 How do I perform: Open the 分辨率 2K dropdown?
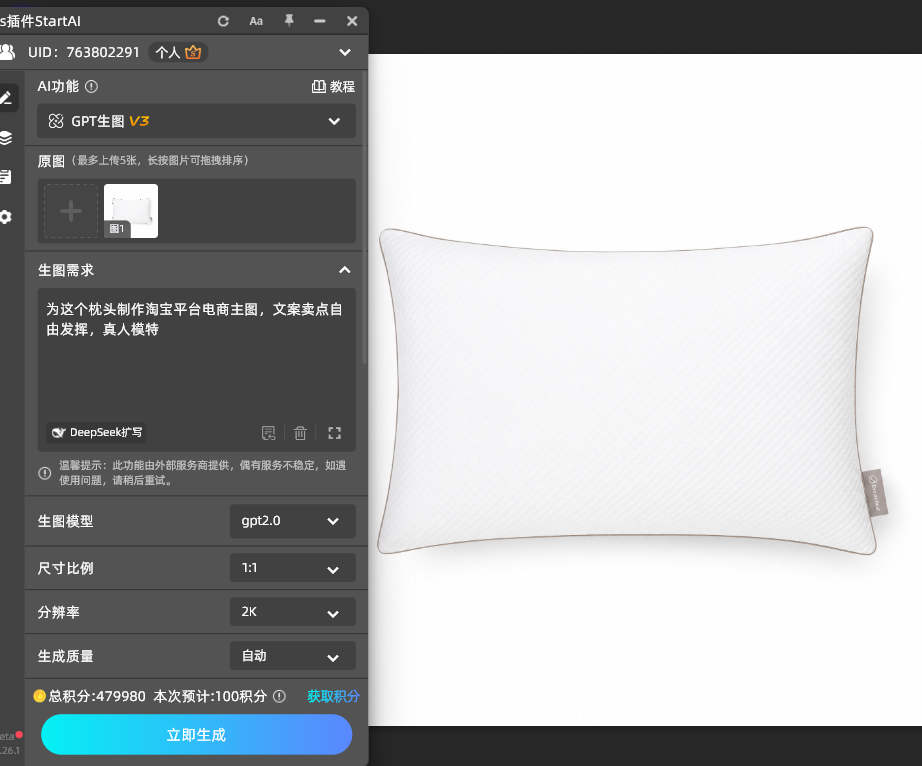coord(293,611)
